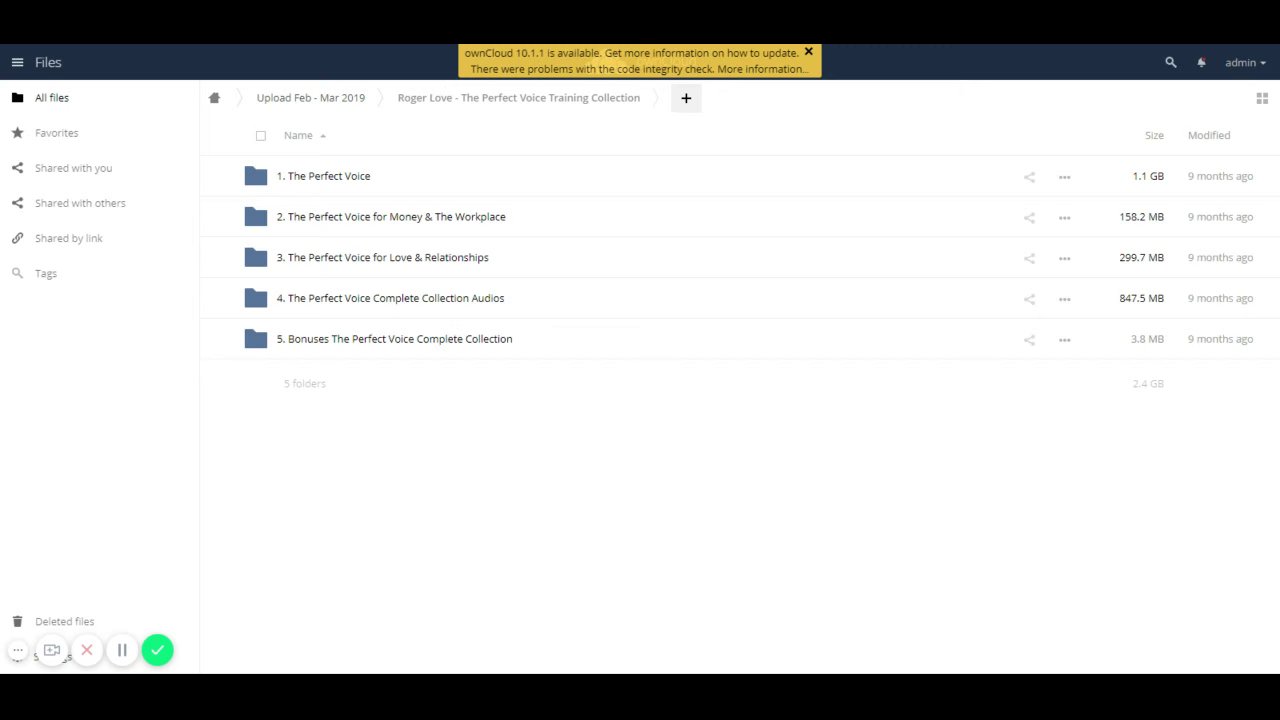Share '5. Bonuses' folder
Screen dimensions: 1280x720
1029,340
